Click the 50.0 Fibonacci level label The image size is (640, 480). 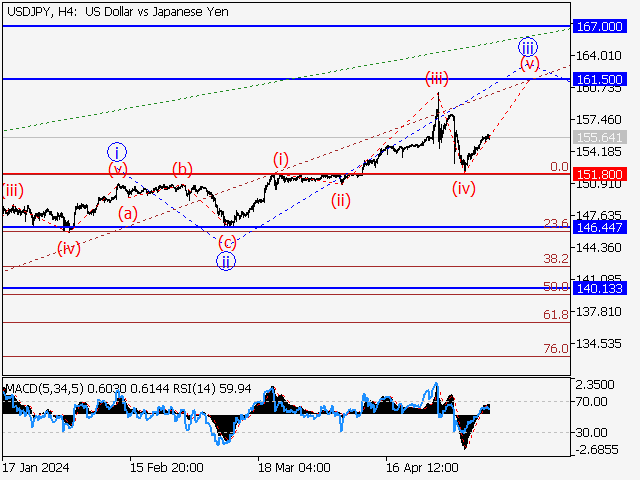tap(556, 287)
